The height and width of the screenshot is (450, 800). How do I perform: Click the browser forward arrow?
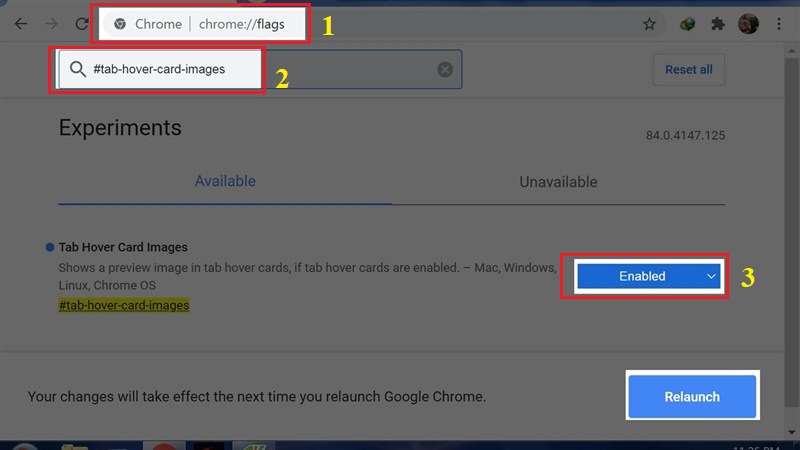[x=52, y=23]
